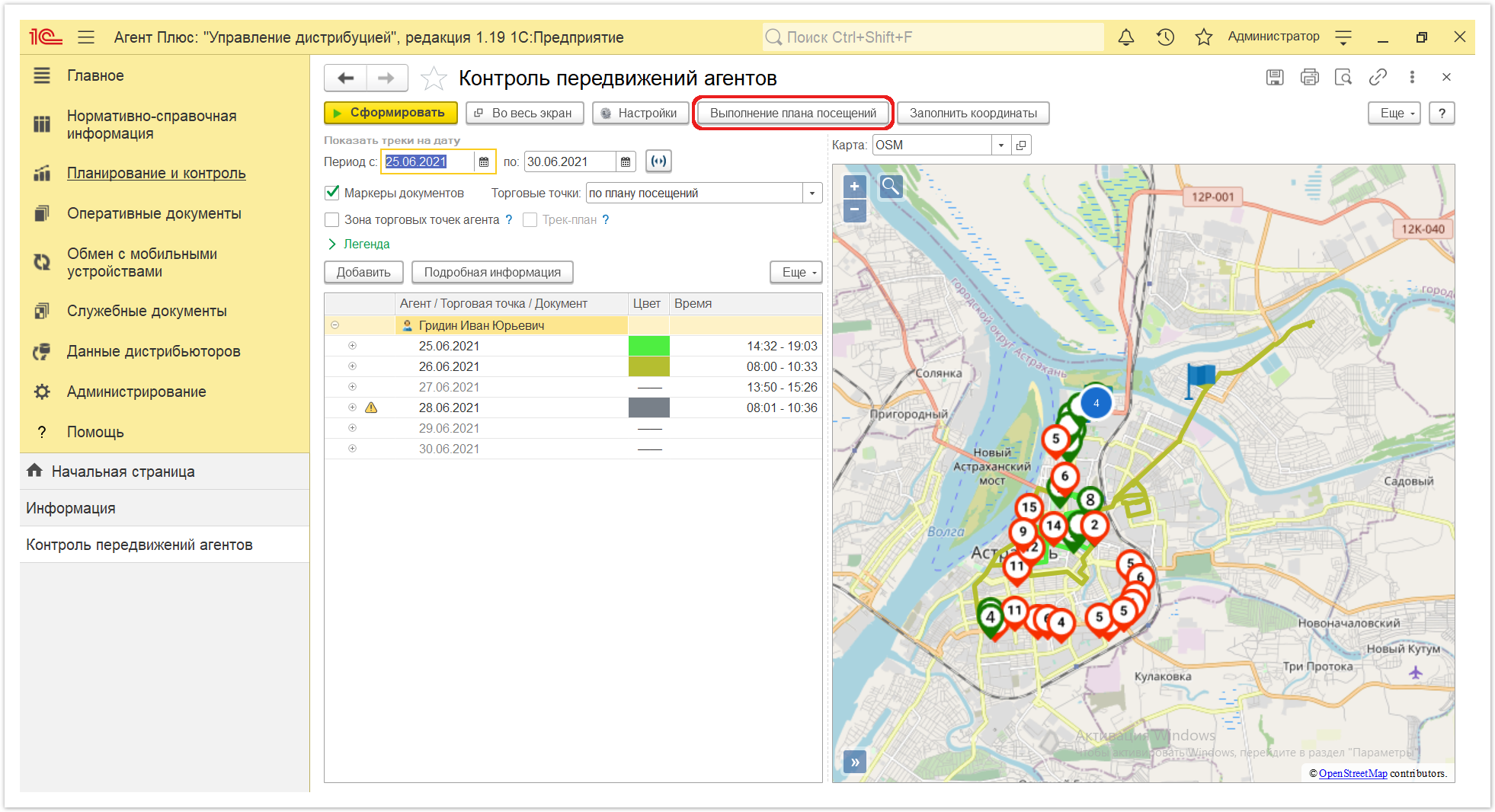Click the Поиск search field
Viewport: 1495px width, 812px height.
933,37
